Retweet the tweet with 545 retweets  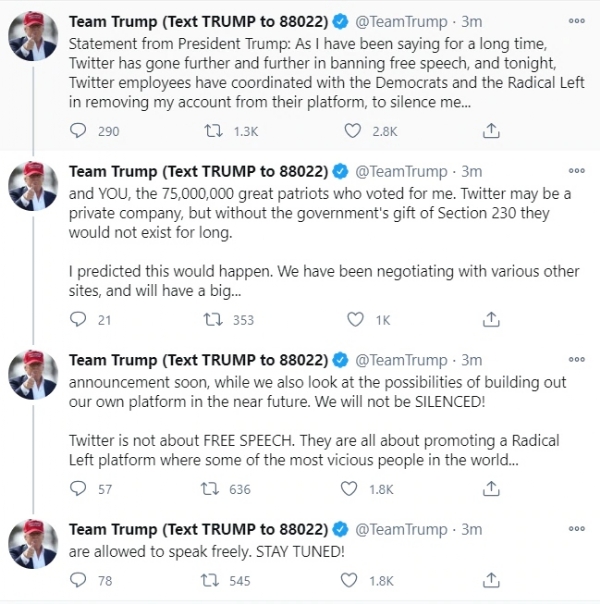tap(212, 579)
